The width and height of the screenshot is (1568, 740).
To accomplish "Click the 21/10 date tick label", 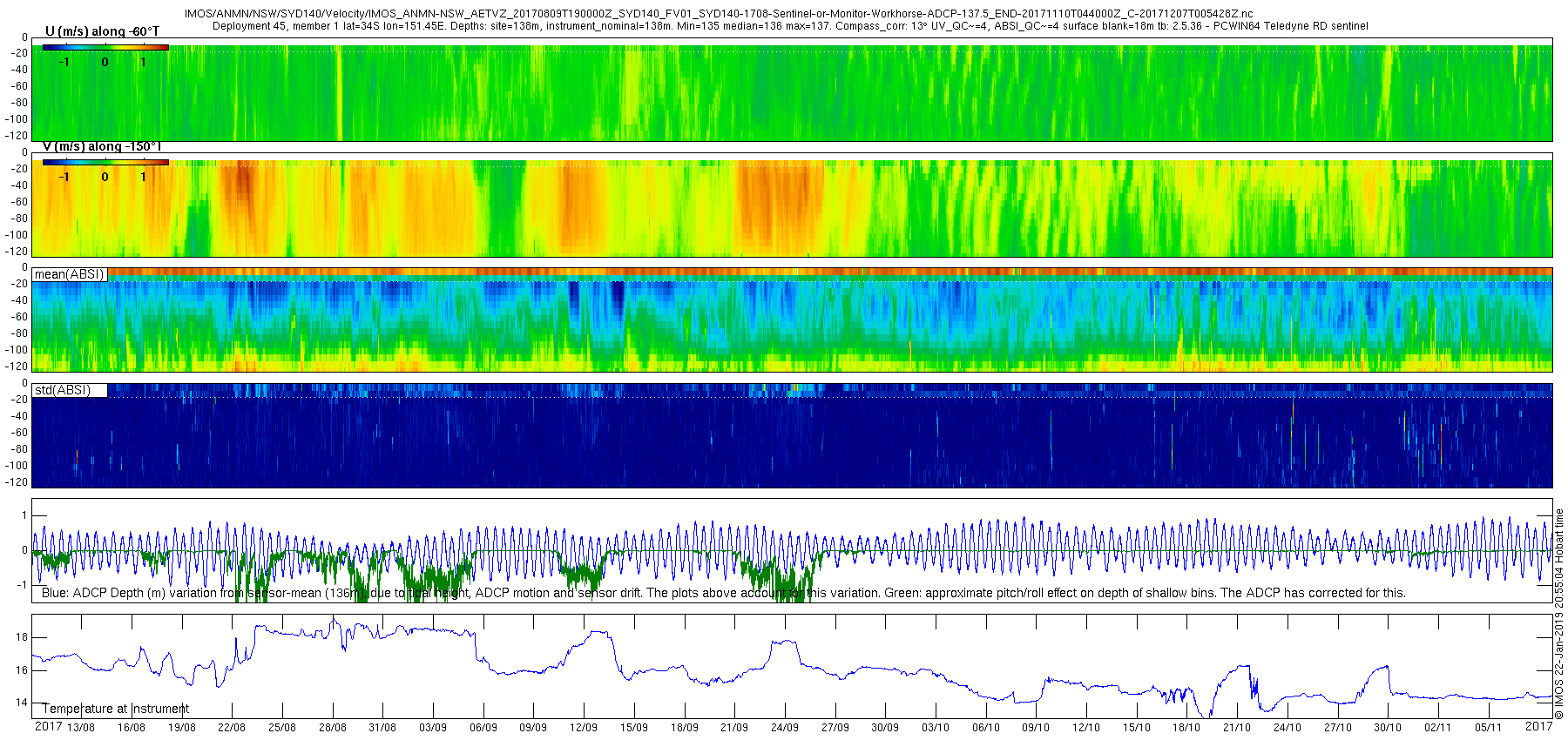I will [1237, 727].
